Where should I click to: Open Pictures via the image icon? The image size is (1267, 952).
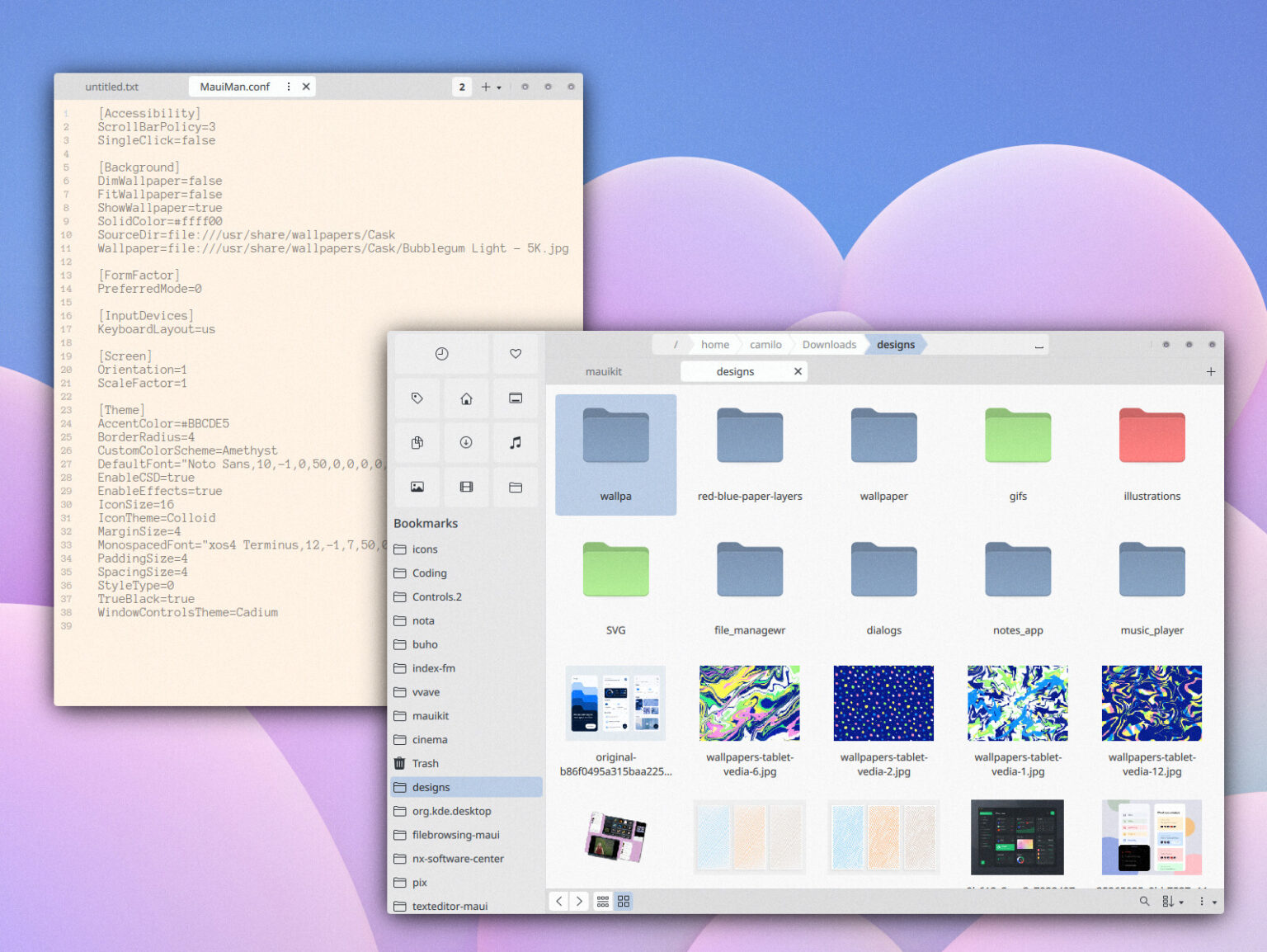tap(417, 487)
